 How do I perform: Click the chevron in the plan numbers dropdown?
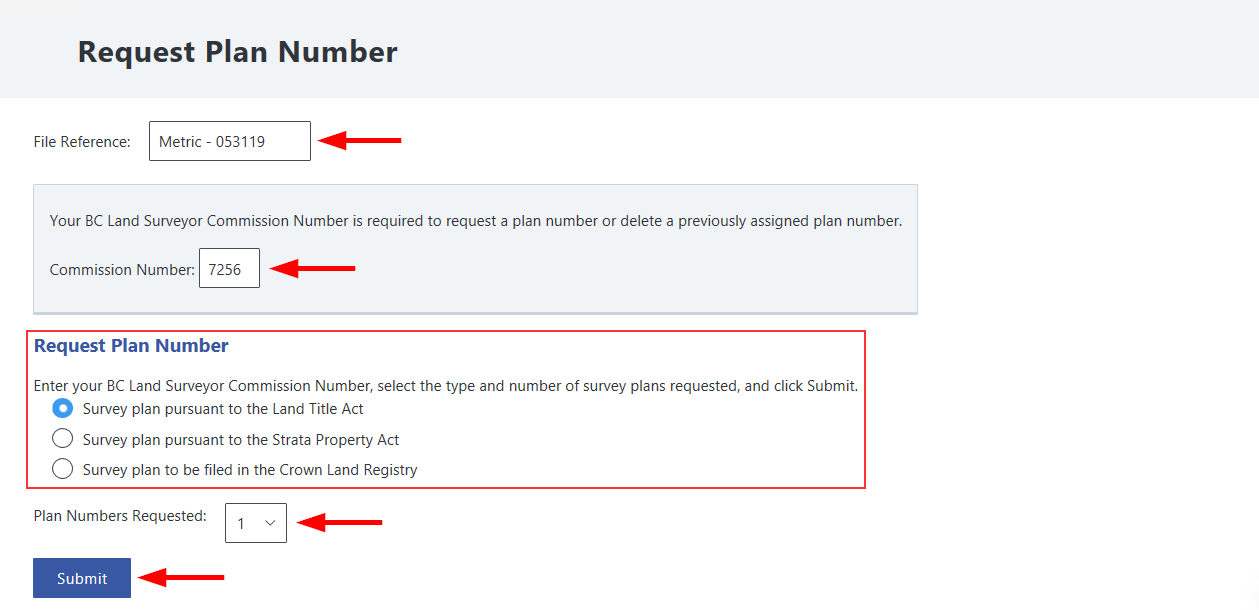pos(270,523)
